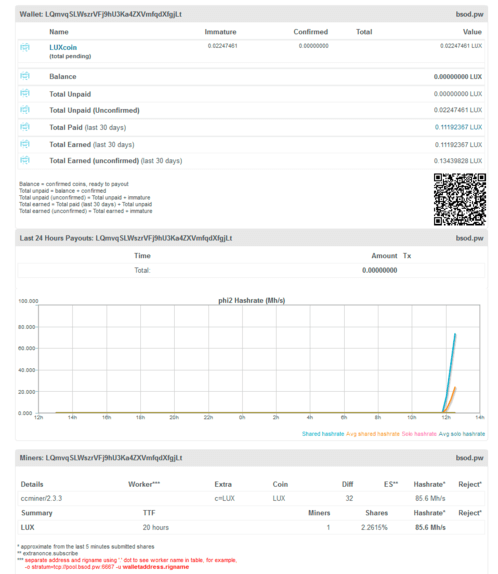Viewport: 498px width, 574px height.
Task: Click the wallet QR code image
Action: pyautogui.click(x=460, y=200)
